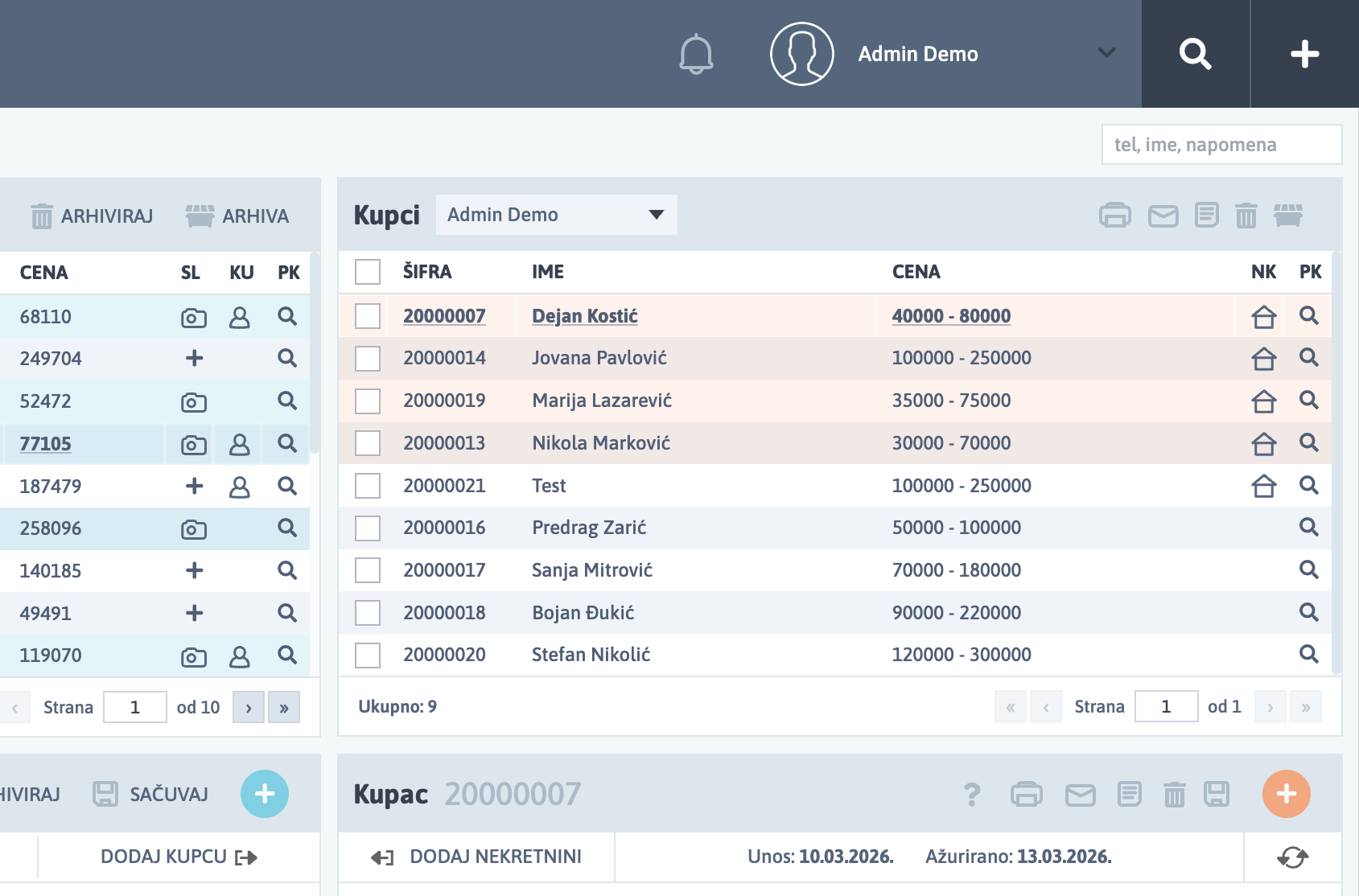
Task: Click DODAJ NEKRETNINI
Action: (476, 857)
